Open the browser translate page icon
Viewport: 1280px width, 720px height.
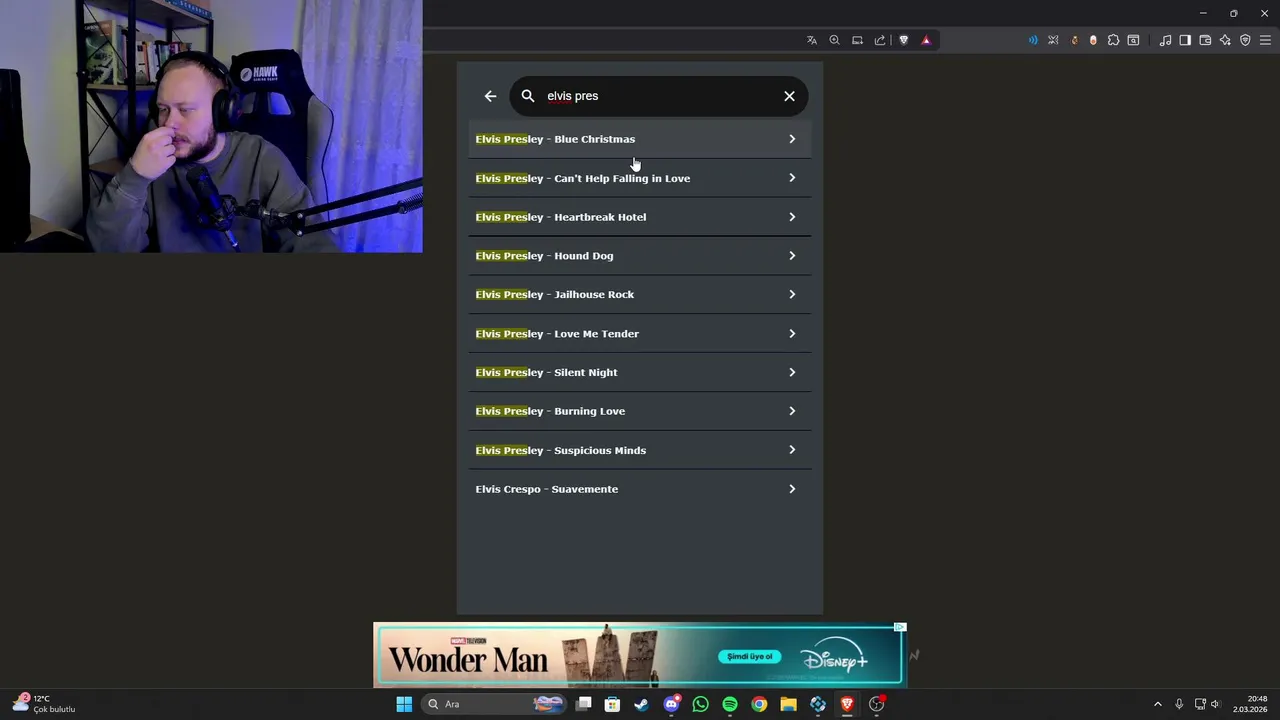(812, 40)
